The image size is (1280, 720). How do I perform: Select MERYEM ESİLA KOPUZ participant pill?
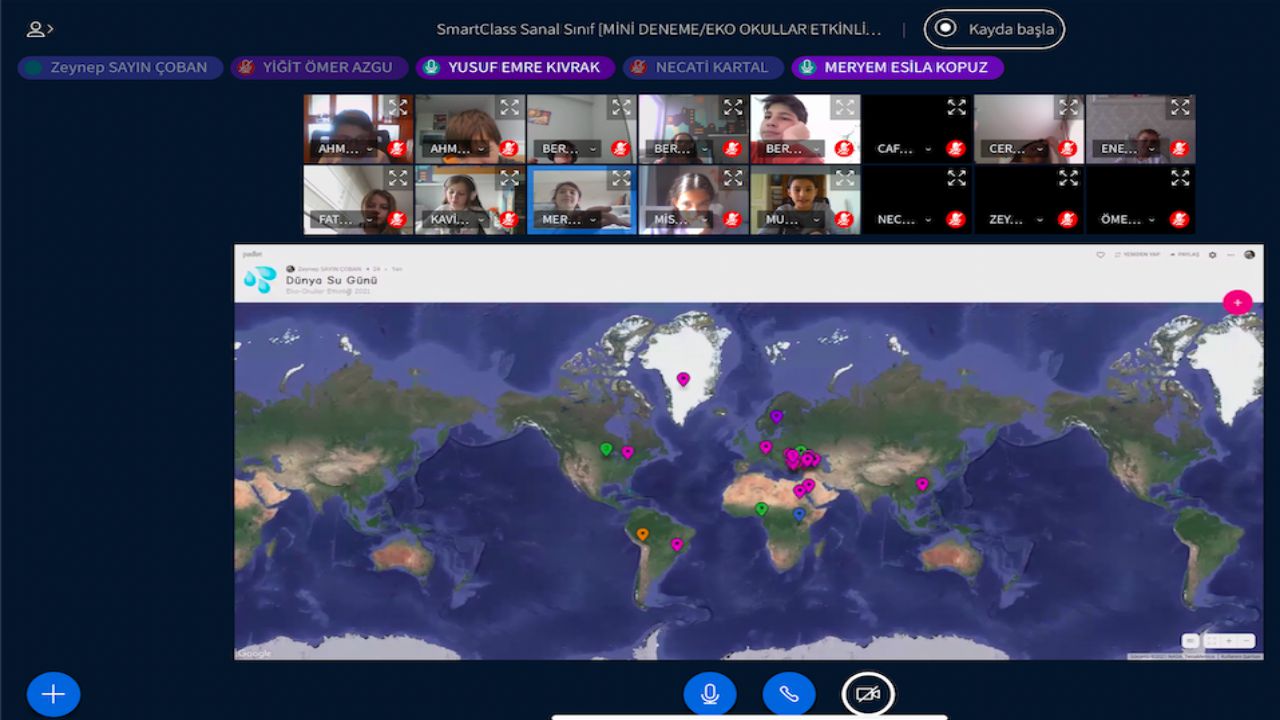[x=897, y=67]
